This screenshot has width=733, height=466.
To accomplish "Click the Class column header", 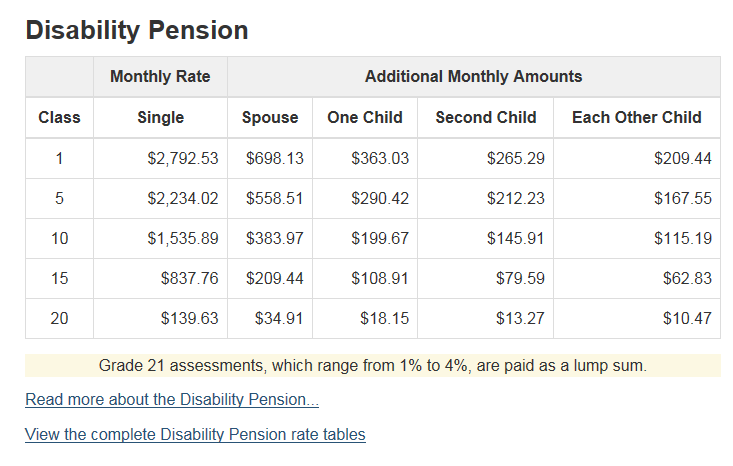I will click(x=59, y=117).
